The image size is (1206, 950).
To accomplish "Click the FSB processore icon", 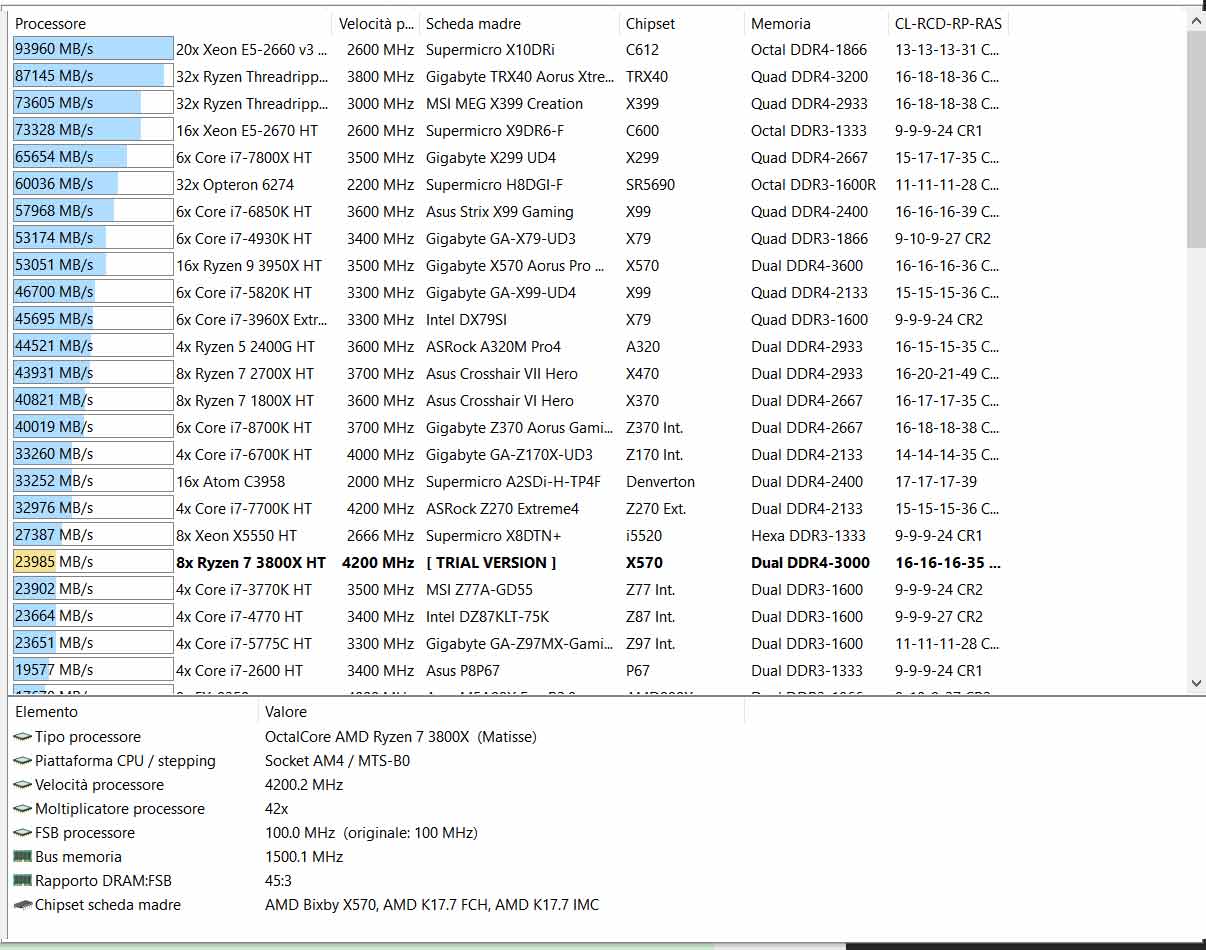I will [x=22, y=833].
